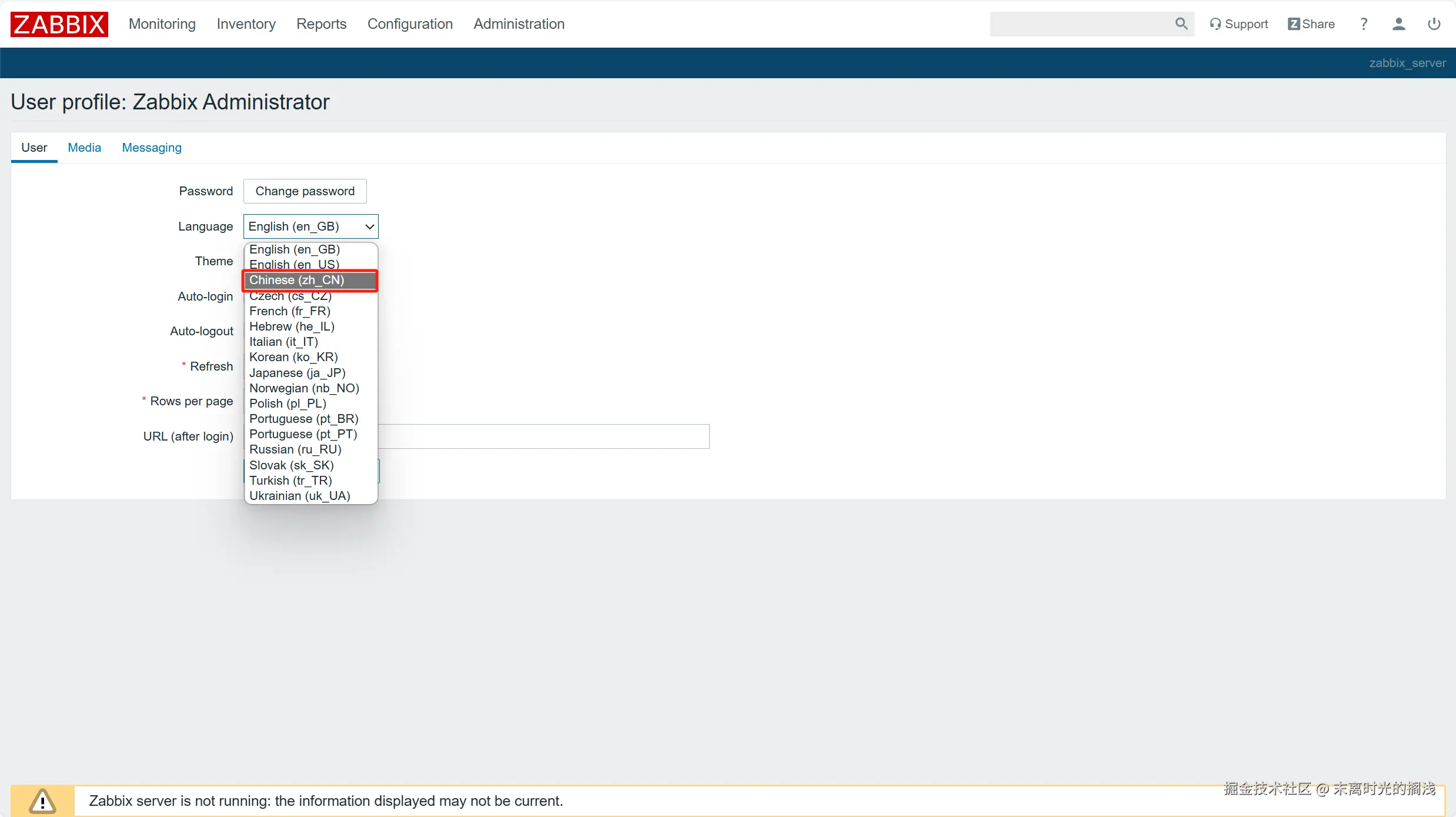Click the search magnifier icon
This screenshot has width=1456, height=817.
[1181, 24]
